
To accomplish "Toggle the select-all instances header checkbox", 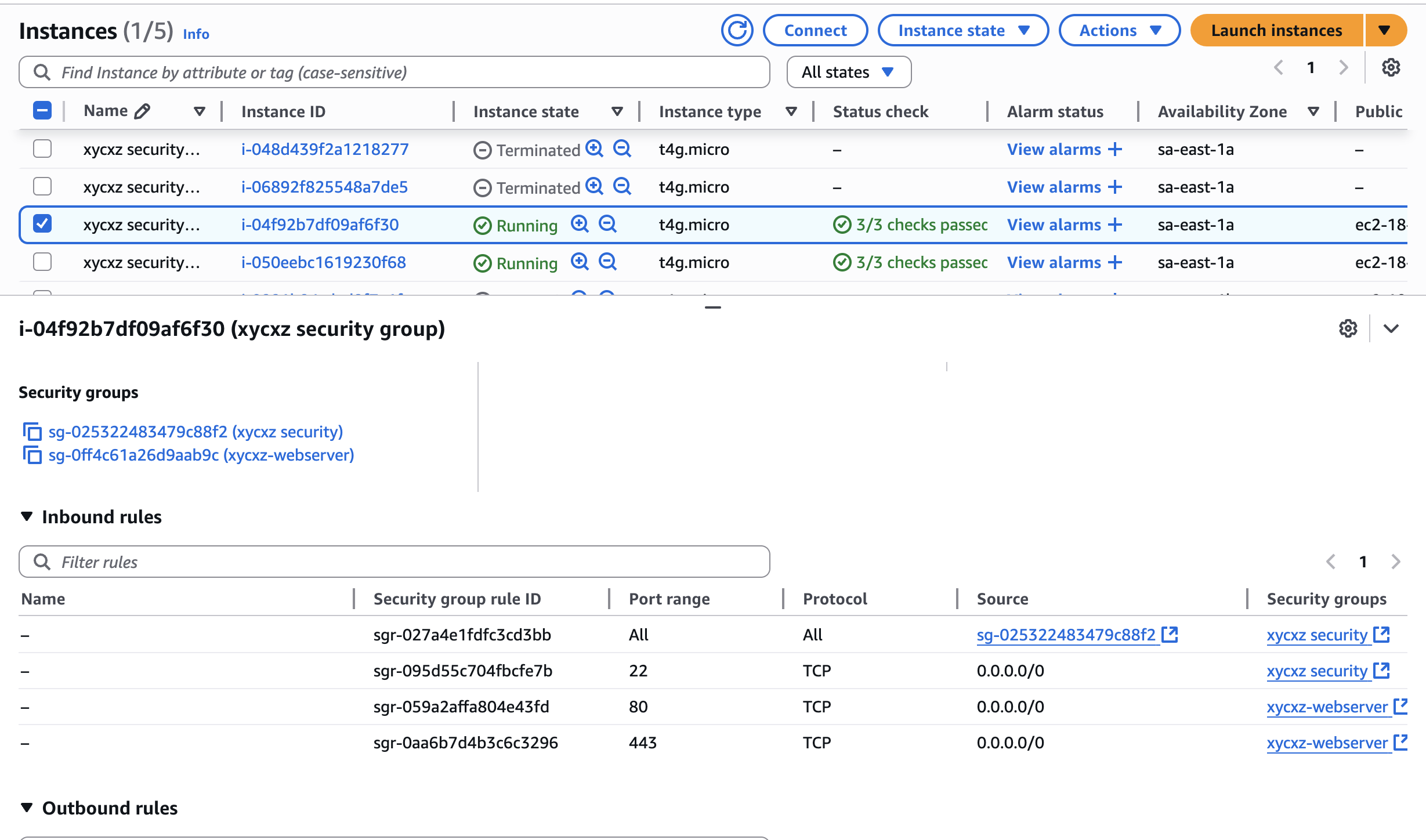I will click(x=42, y=110).
